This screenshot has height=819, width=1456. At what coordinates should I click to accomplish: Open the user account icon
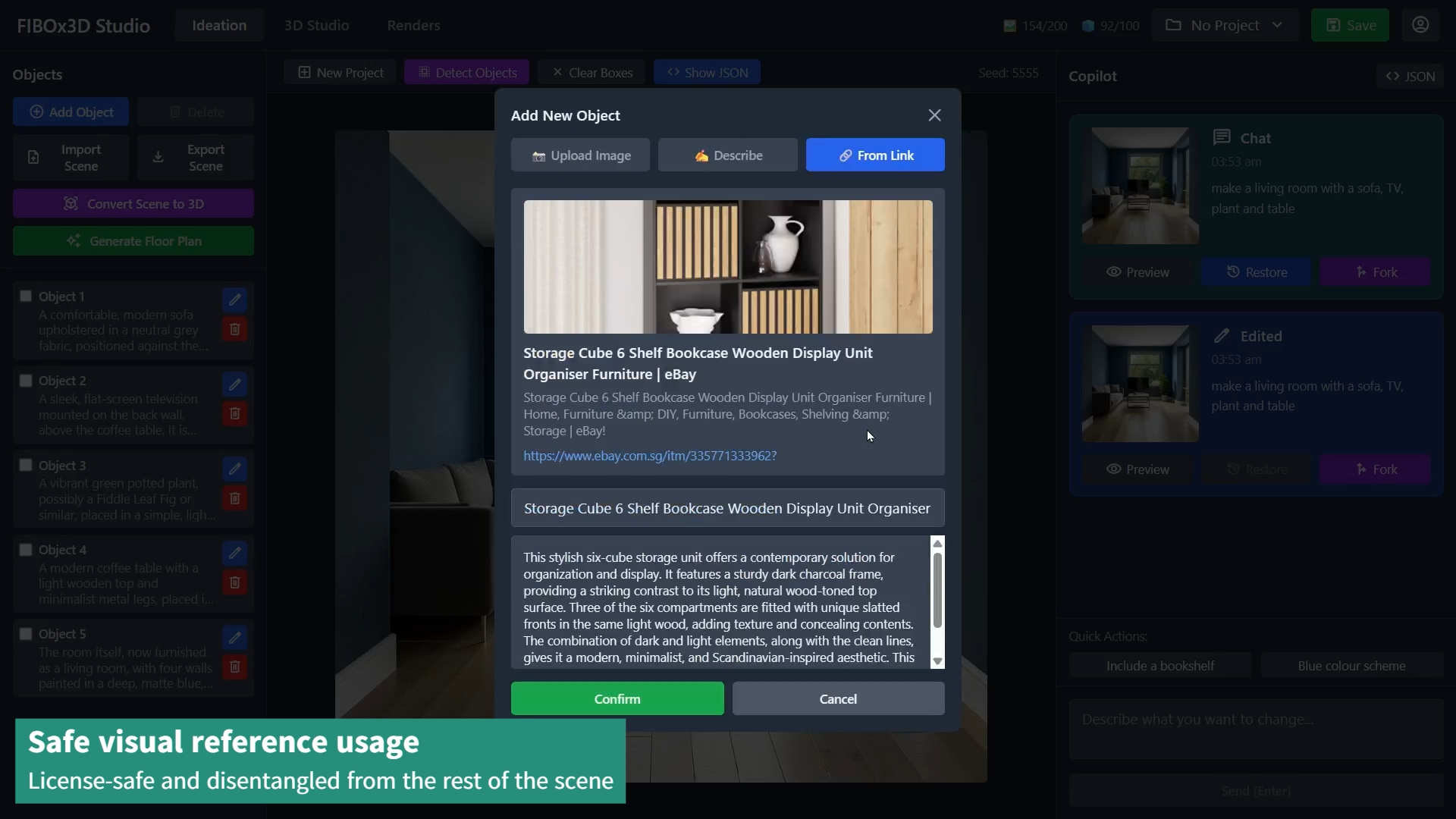tap(1420, 25)
